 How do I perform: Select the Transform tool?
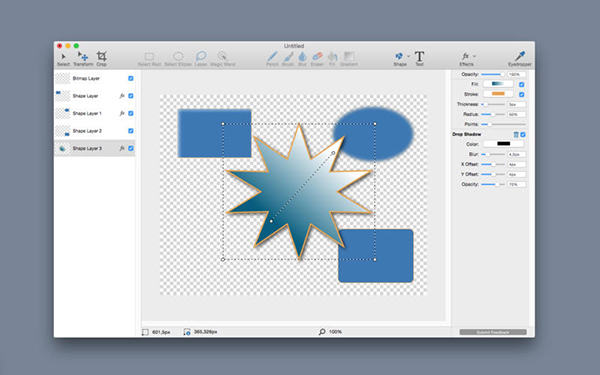83,59
